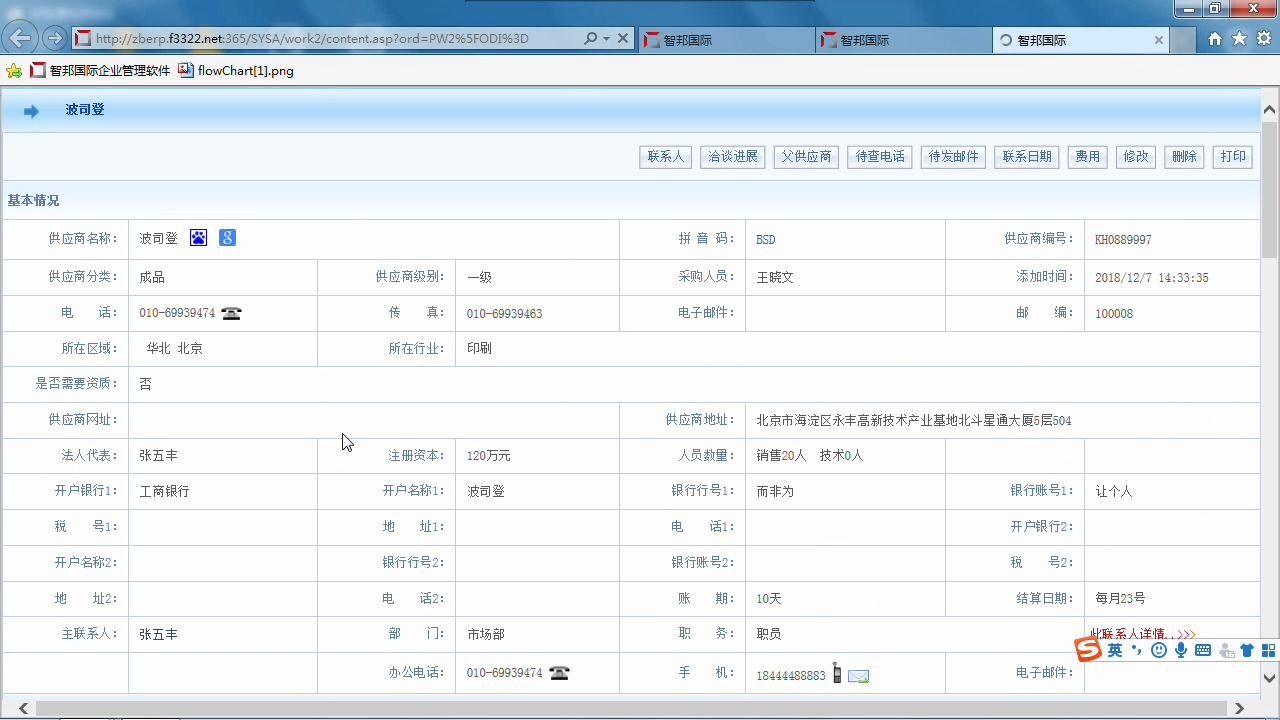Click the 修改 button

[x=1136, y=157]
